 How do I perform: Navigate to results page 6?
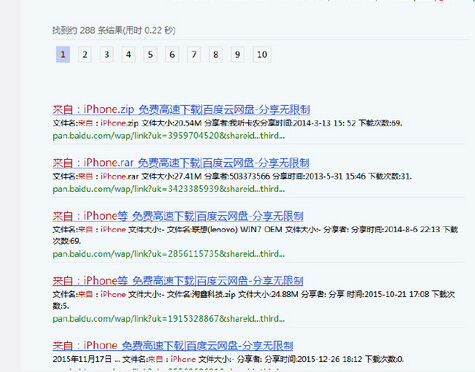click(x=172, y=54)
